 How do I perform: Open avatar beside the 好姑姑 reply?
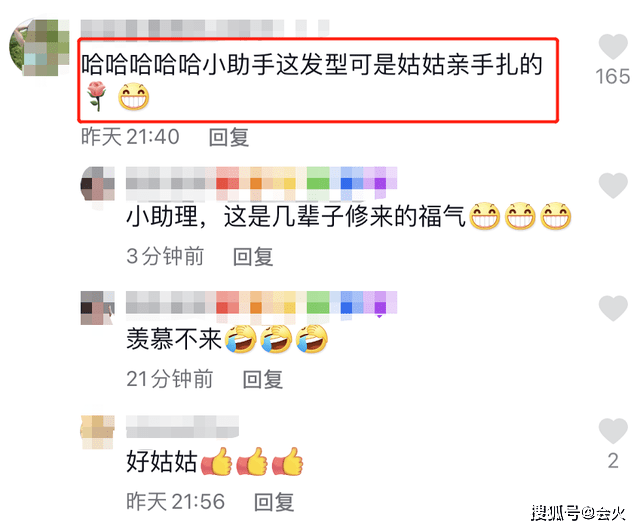98,432
